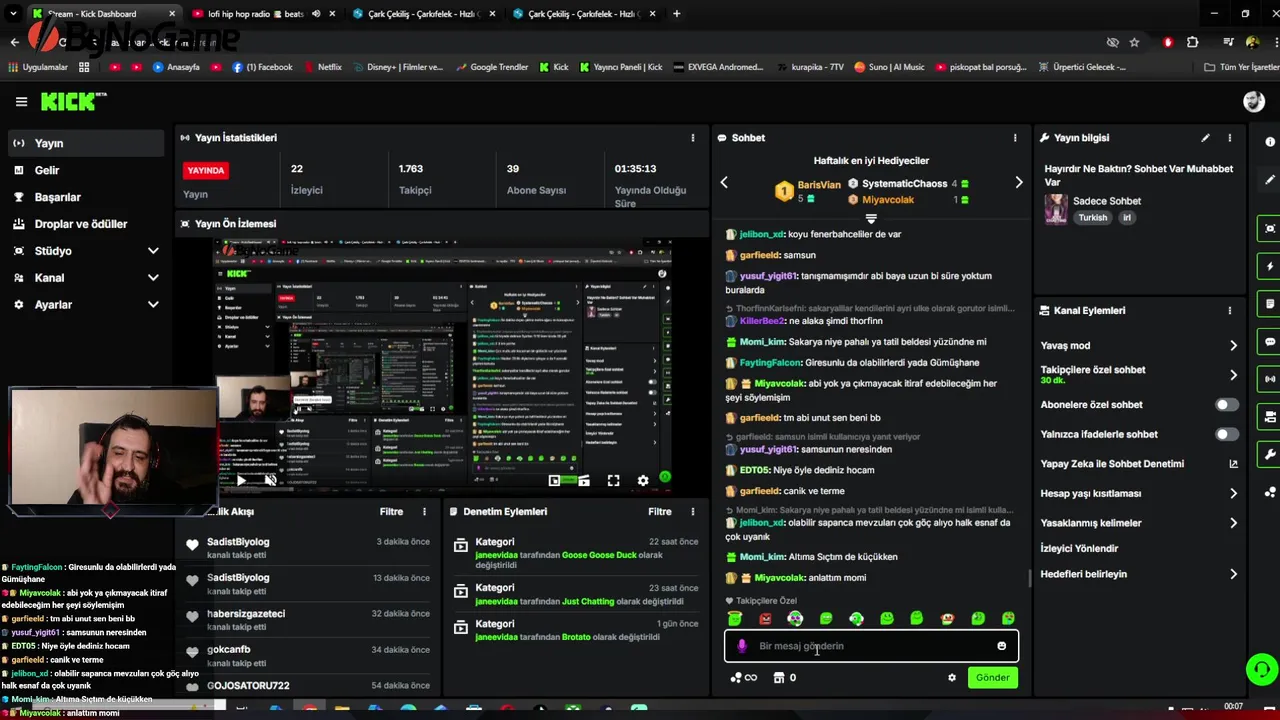This screenshot has height=720, width=1280.
Task: Open the Gelir page in the sidebar
Action: click(x=86, y=170)
